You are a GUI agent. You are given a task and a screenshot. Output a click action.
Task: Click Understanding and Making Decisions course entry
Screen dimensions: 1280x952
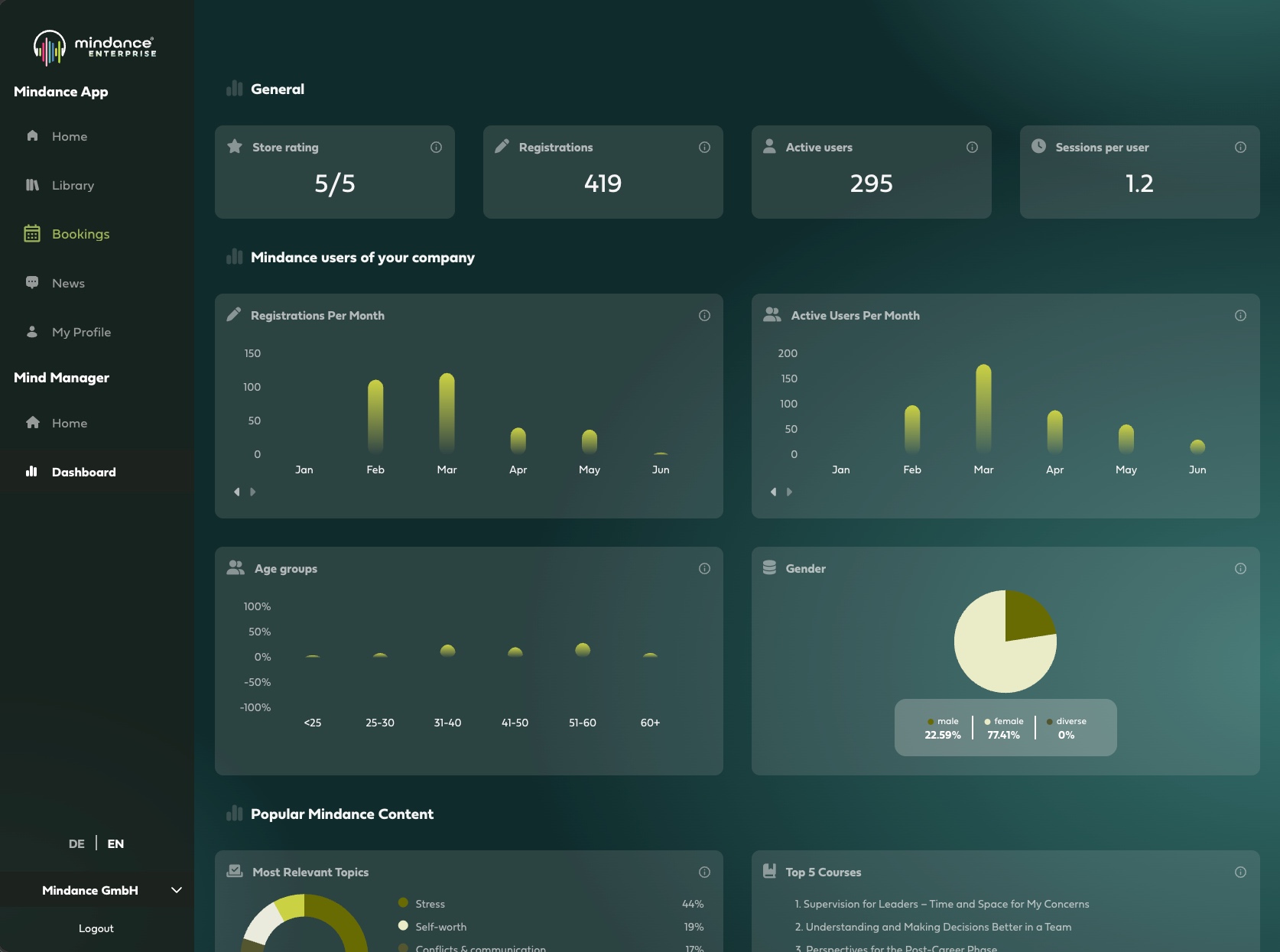pyautogui.click(x=933, y=927)
